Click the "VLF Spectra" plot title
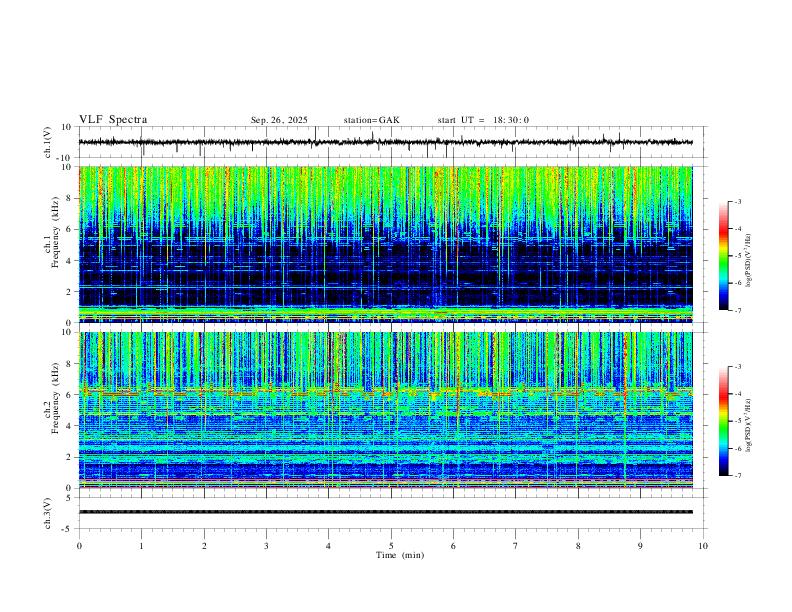The image size is (792, 612). click(113, 120)
